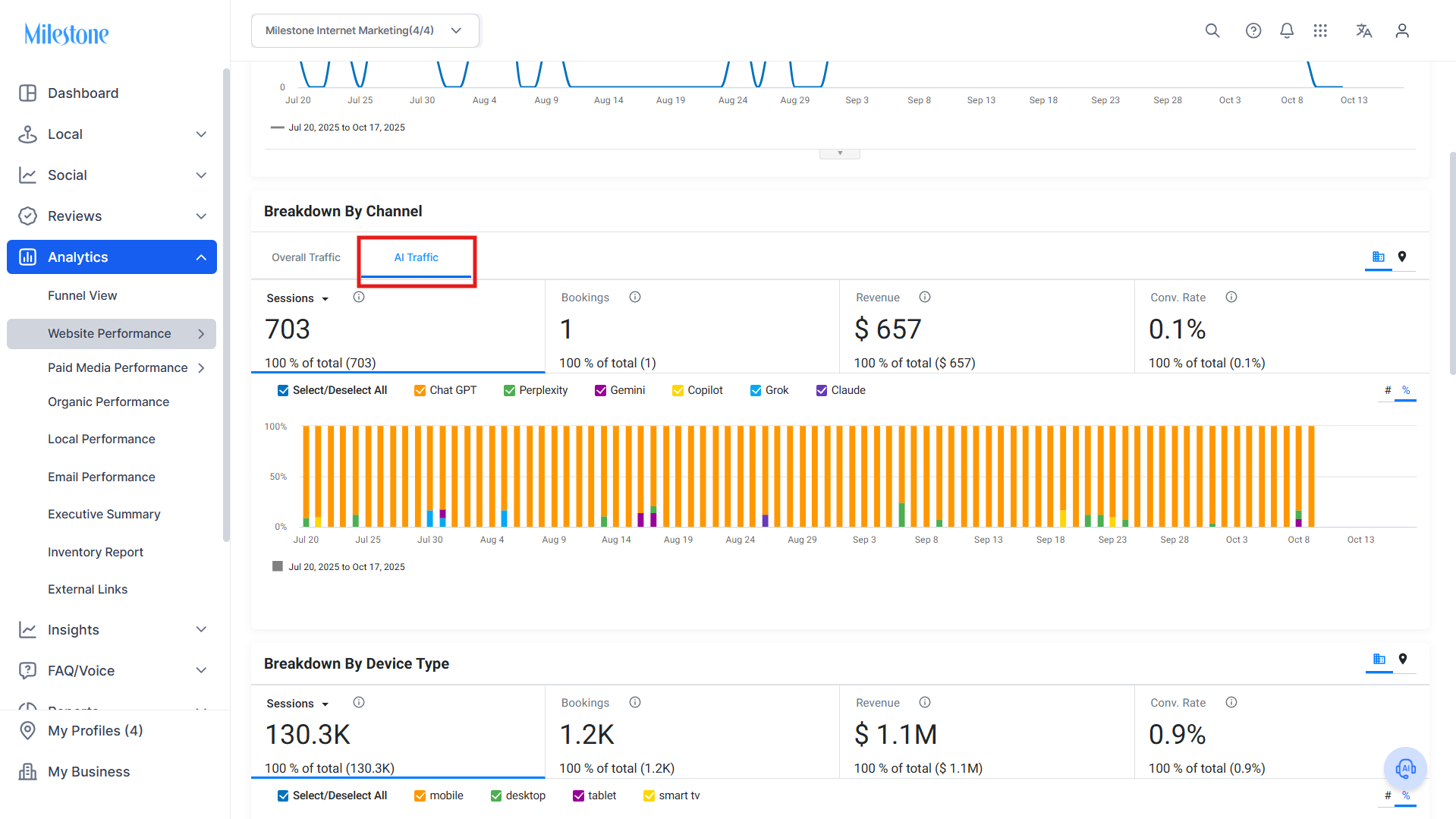This screenshot has width=1456, height=819.
Task: Uncheck the Claude checkbox
Action: click(821, 390)
